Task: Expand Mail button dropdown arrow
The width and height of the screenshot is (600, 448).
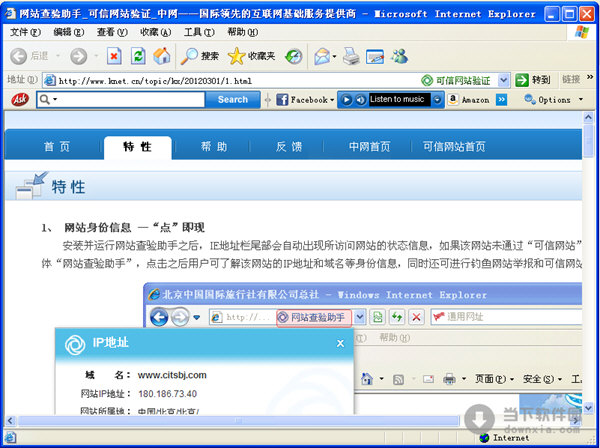Action: point(334,57)
